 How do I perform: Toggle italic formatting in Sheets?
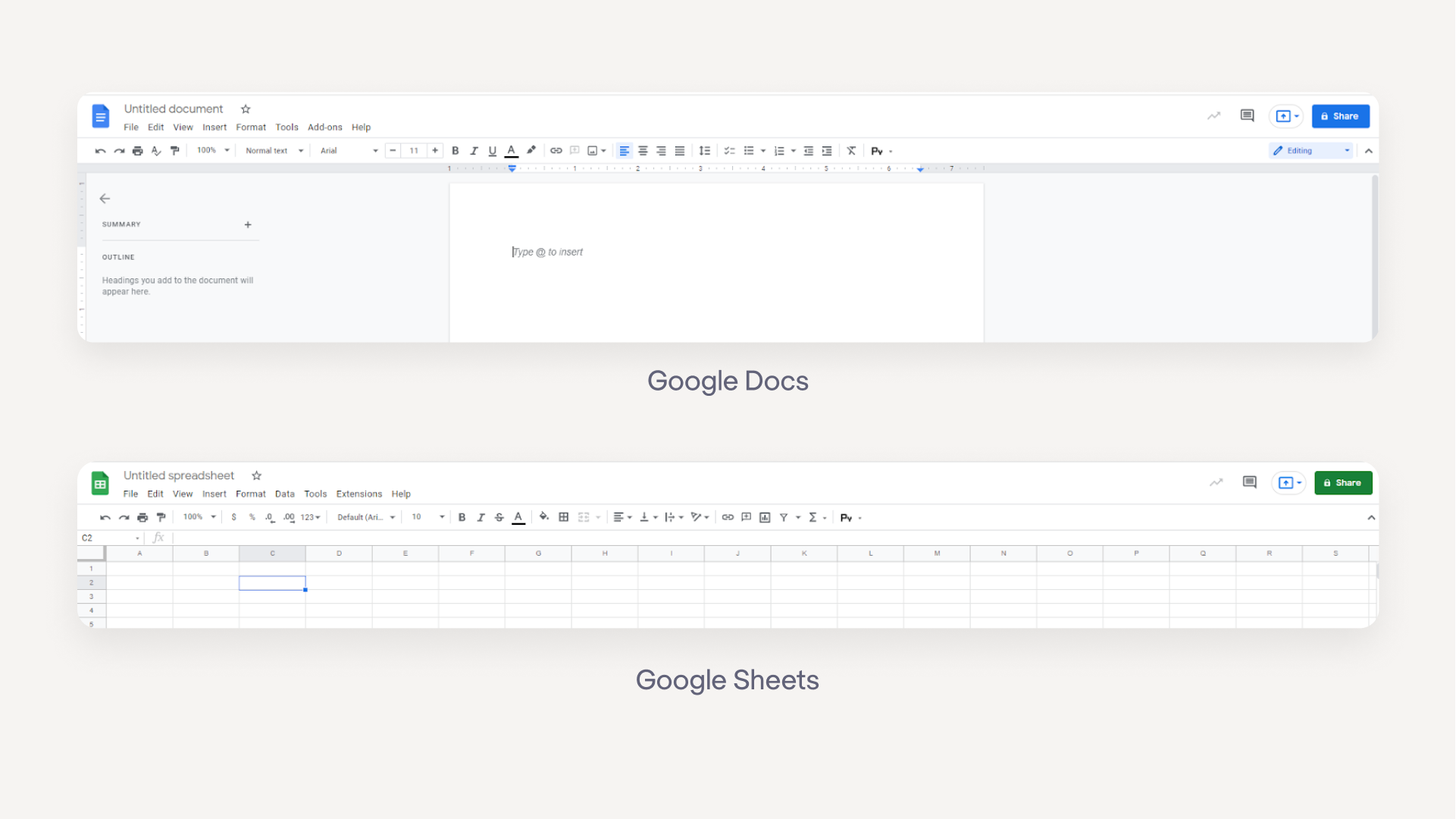[481, 517]
